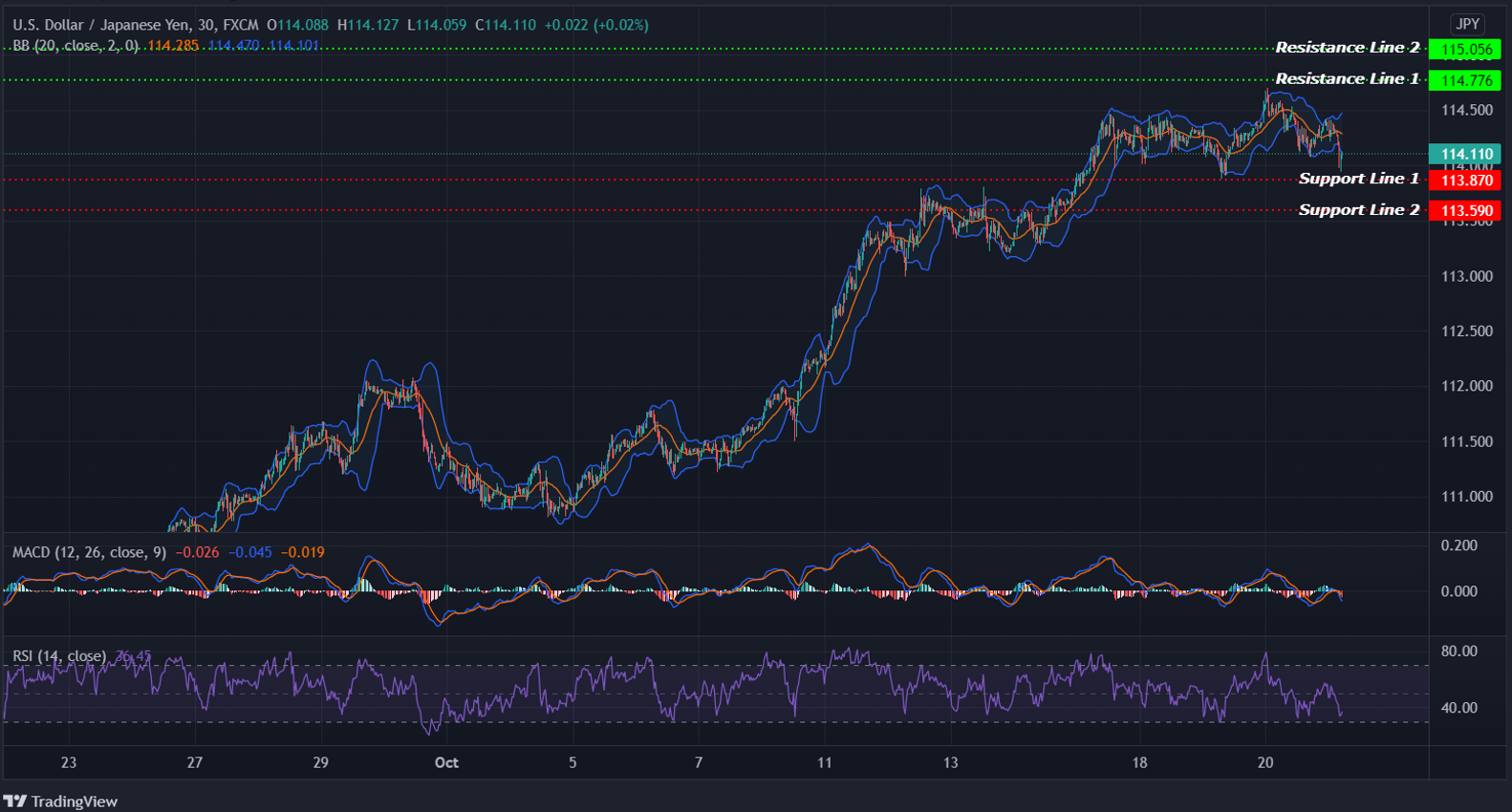The image size is (1512, 812).
Task: Click the green 114.776 price tag
Action: point(1465,81)
